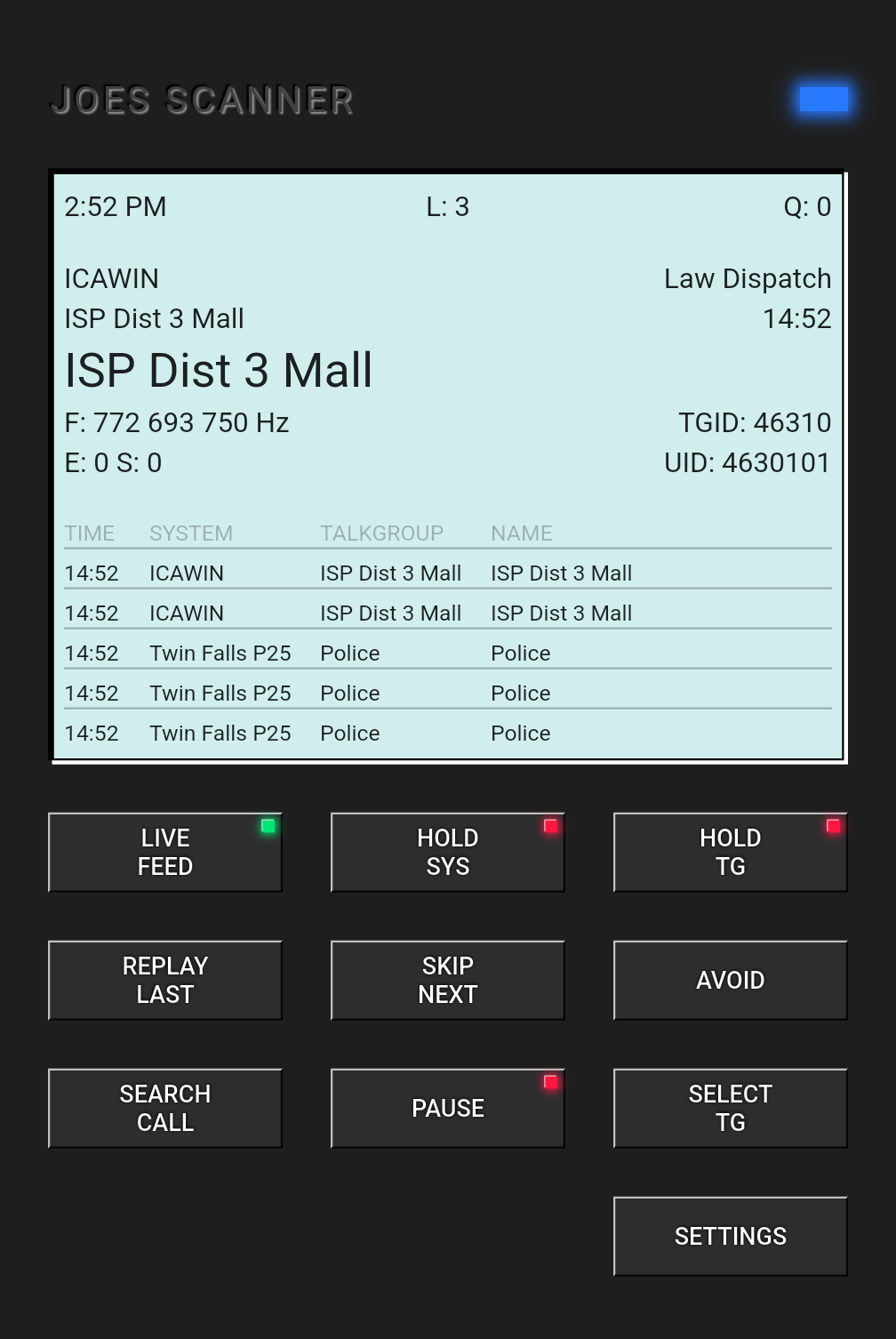Open the Select TG screen
Image resolution: width=896 pixels, height=1339 pixels.
tap(729, 1108)
